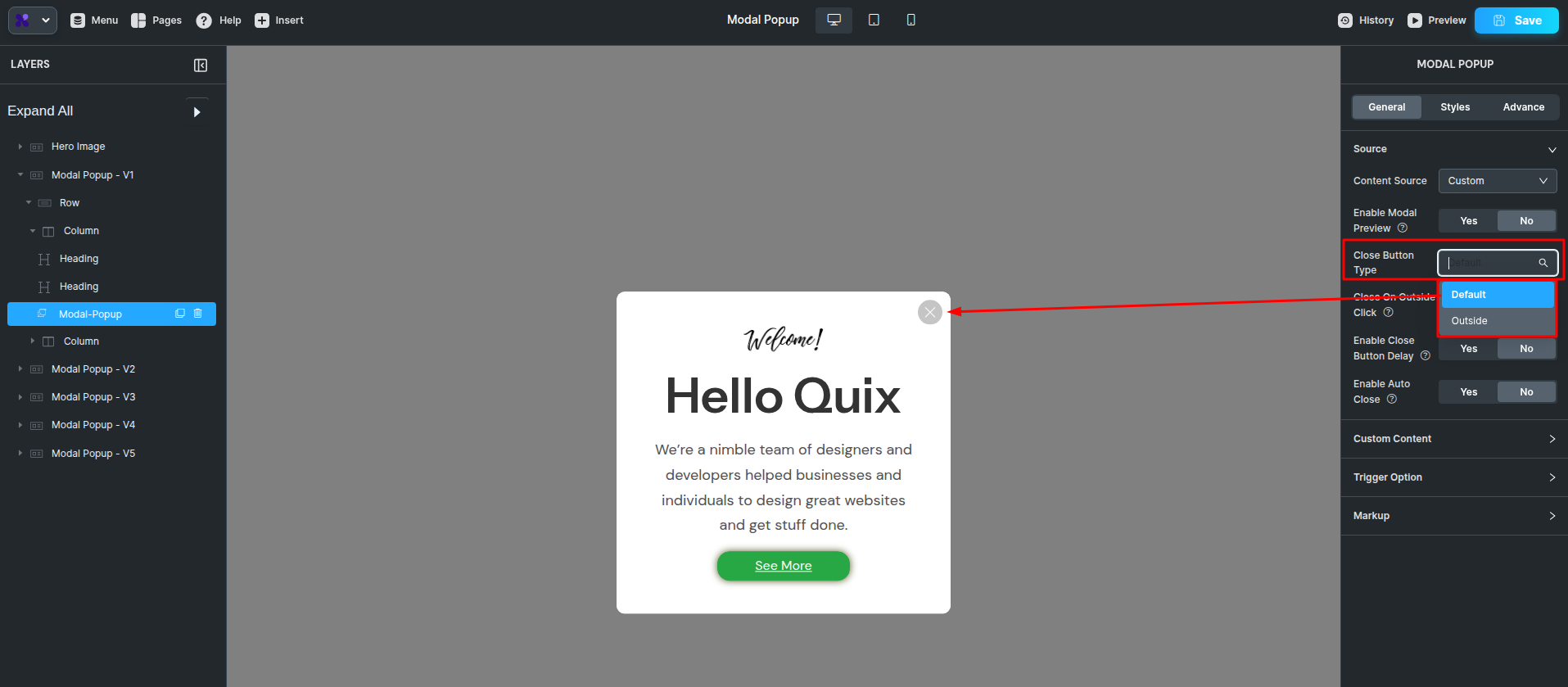Collapse the Row layer
The image size is (1568, 687).
pyautogui.click(x=29, y=202)
